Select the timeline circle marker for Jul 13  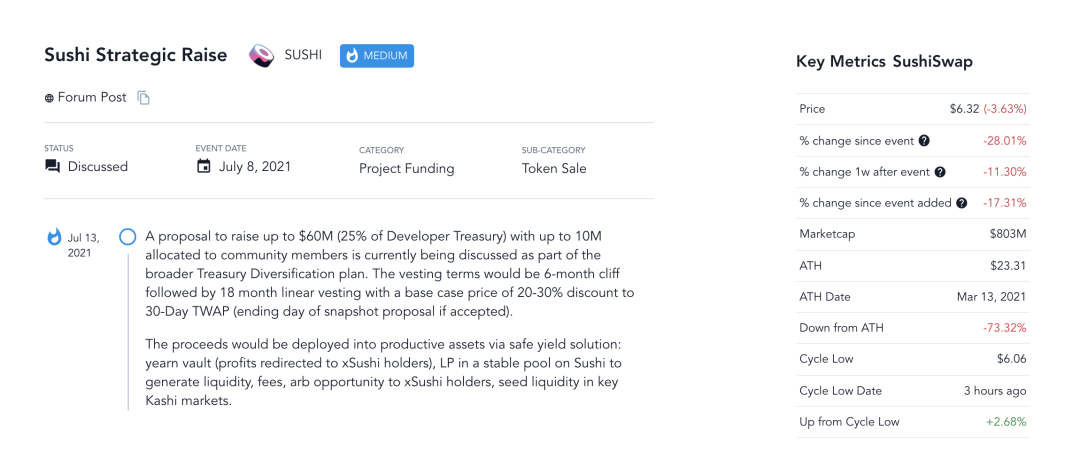(127, 238)
